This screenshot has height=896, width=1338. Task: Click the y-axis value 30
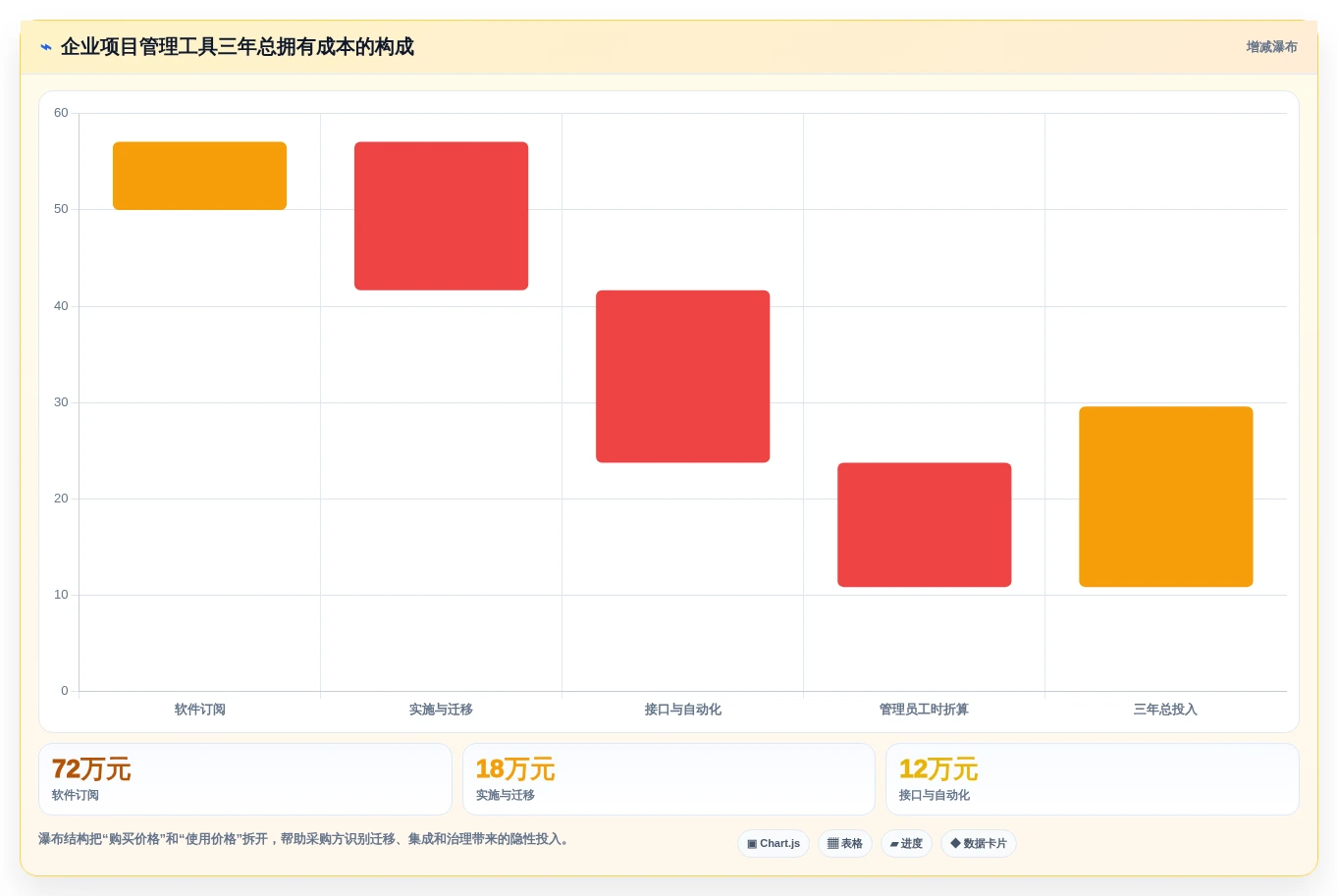point(61,402)
